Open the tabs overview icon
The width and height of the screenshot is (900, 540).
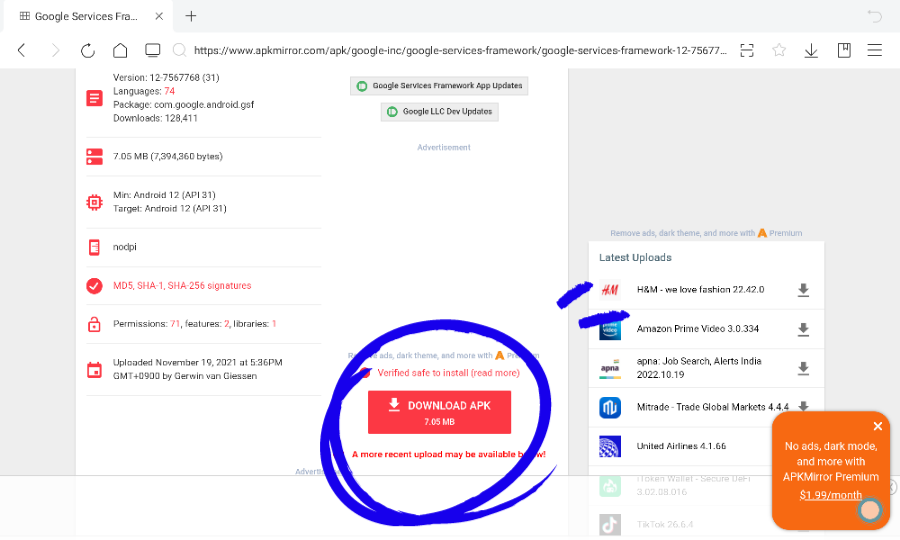pyautogui.click(x=153, y=50)
